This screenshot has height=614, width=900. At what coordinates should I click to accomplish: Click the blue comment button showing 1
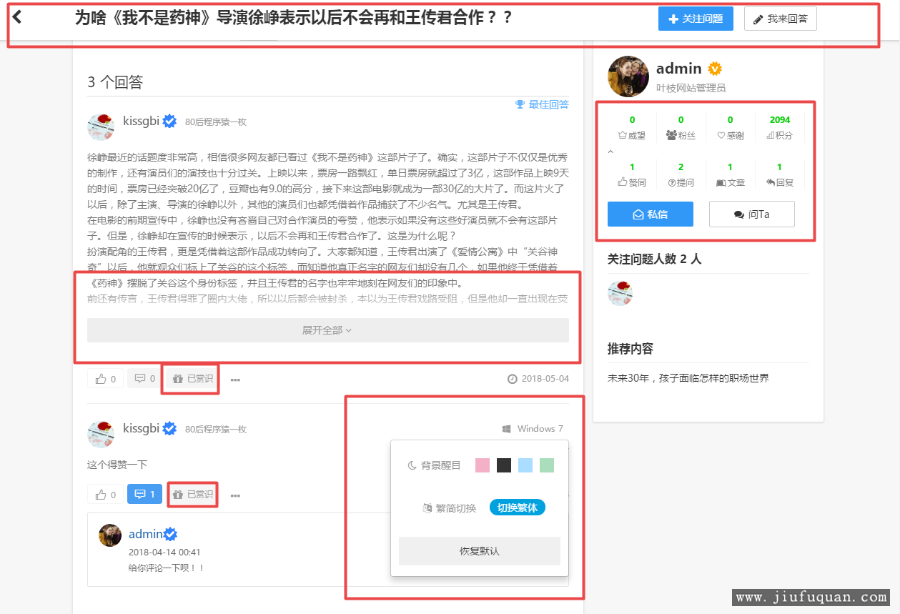click(x=143, y=494)
